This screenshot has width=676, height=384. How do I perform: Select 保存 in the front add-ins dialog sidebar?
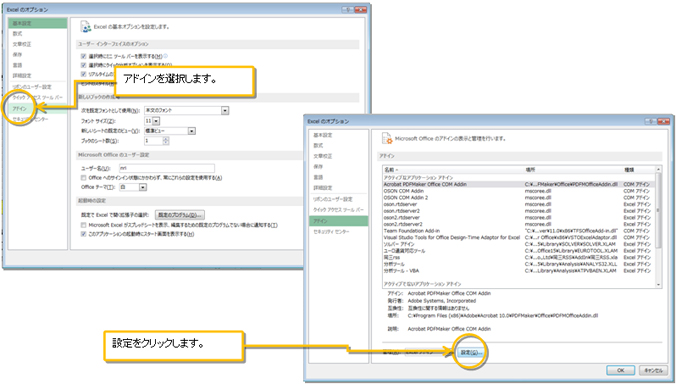(339, 167)
